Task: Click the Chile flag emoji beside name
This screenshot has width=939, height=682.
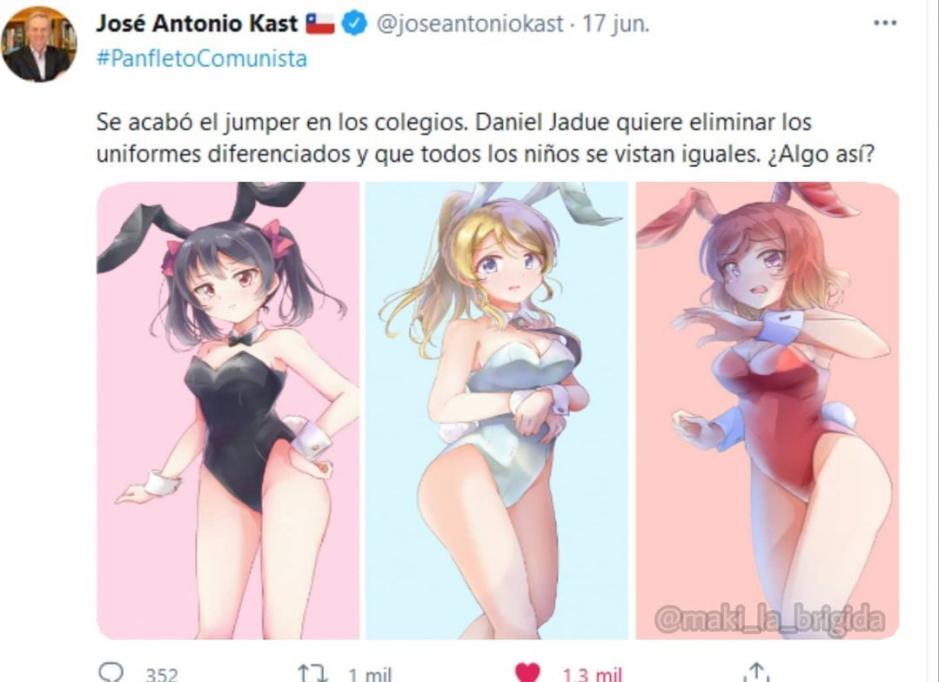Action: click(x=320, y=24)
